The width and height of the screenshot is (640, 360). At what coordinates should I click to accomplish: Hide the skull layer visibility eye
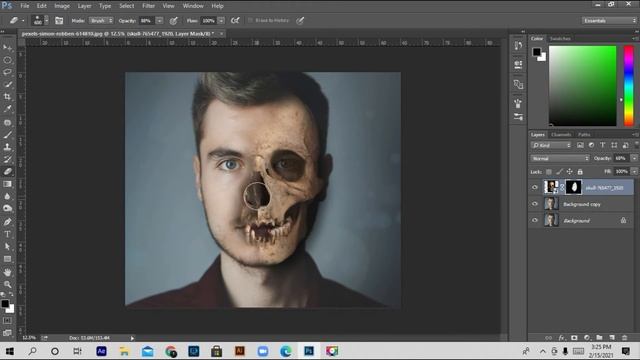tap(535, 187)
